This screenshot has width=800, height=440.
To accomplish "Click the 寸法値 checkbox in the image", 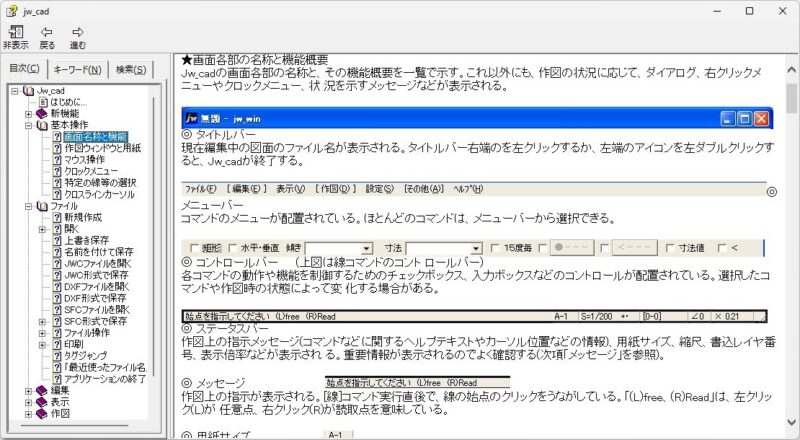I will tap(670, 248).
